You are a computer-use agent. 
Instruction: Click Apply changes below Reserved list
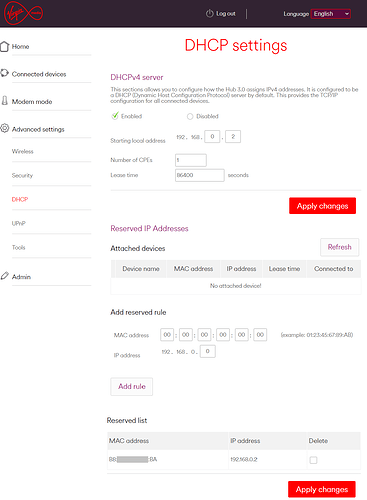[322, 489]
